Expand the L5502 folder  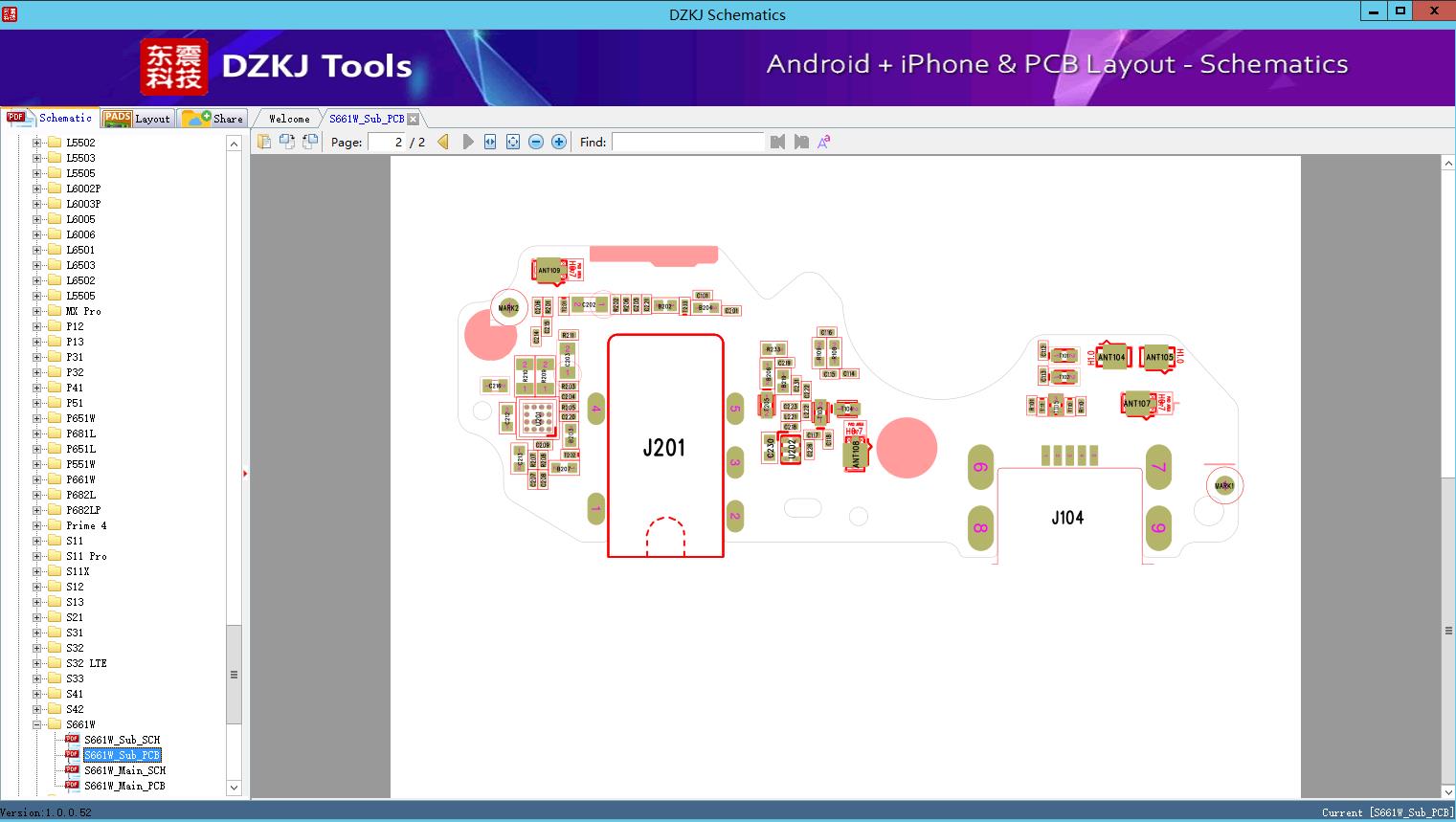coord(37,143)
